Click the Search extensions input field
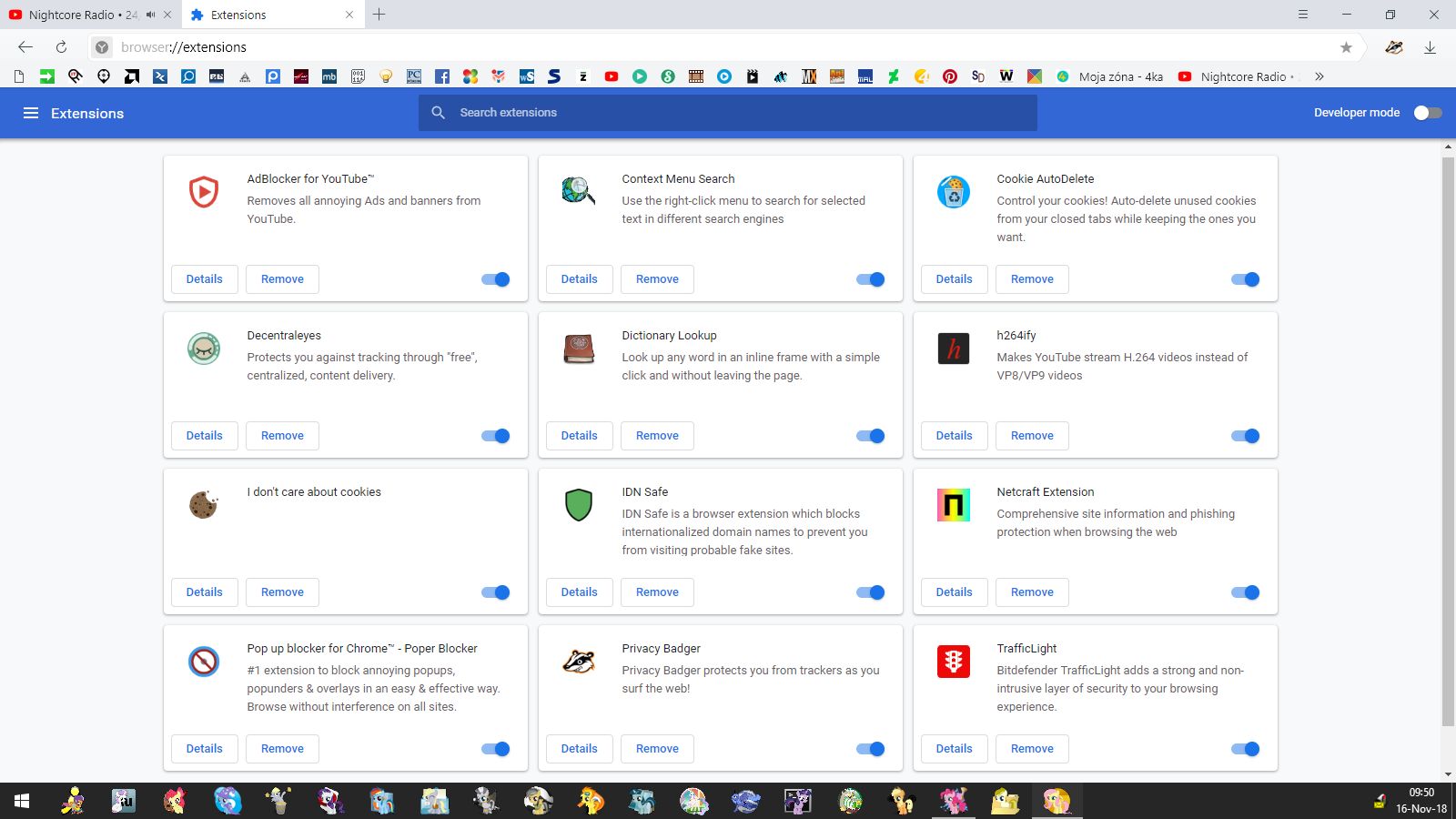The width and height of the screenshot is (1456, 819). [728, 113]
